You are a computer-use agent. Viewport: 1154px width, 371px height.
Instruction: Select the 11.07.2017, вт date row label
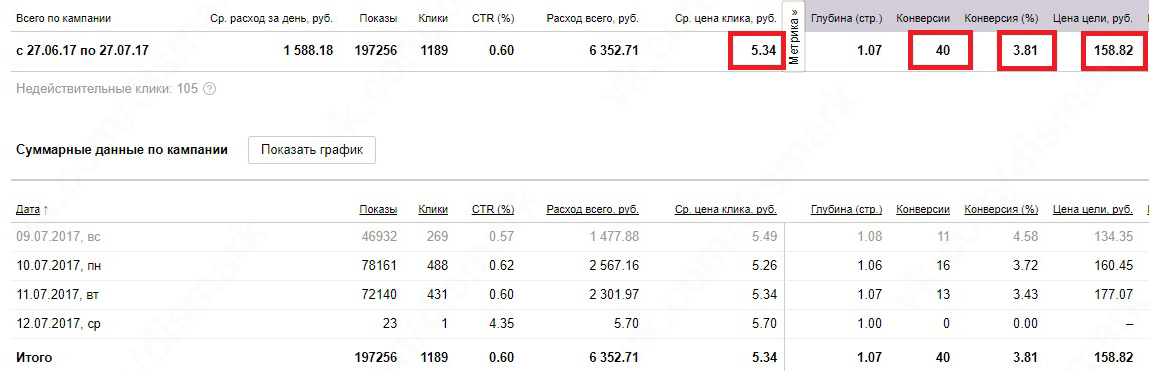tap(58, 294)
